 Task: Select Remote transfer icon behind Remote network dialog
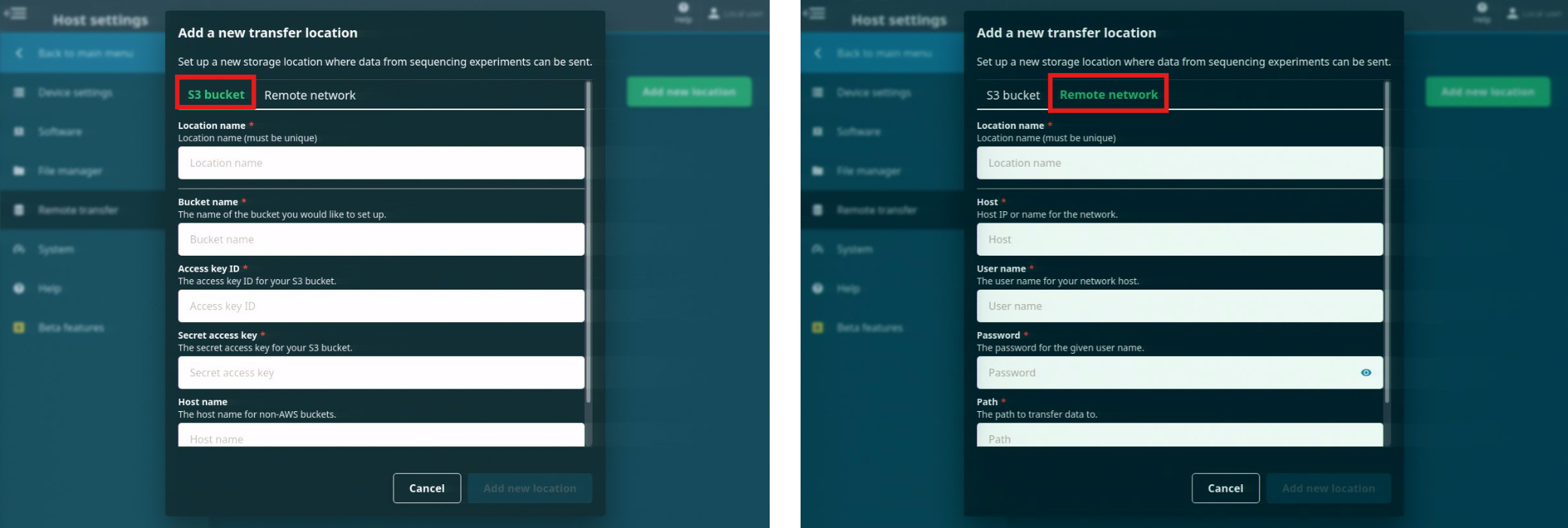coord(818,210)
